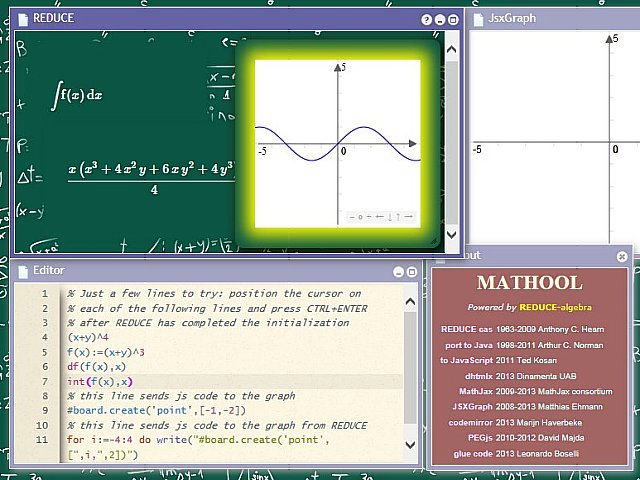640x480 pixels.
Task: Place cursor on line 'int(f(x),x)'
Action: click(x=100, y=382)
